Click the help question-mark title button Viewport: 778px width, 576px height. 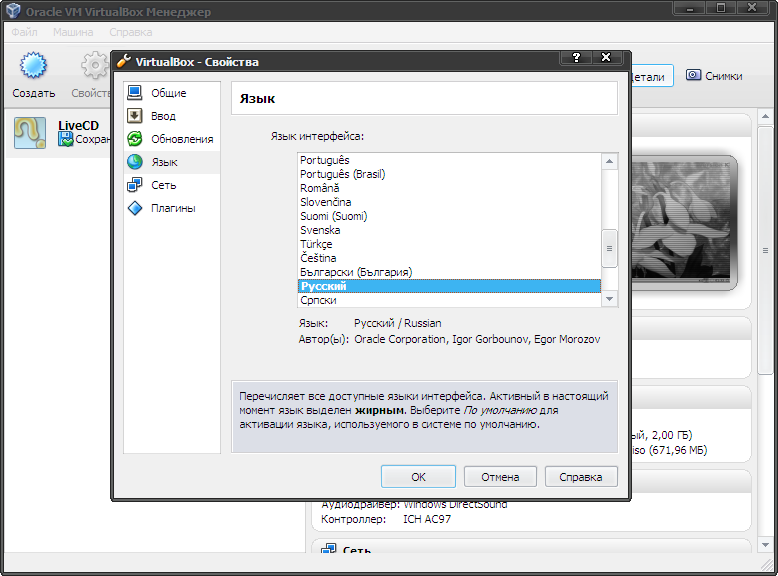[x=576, y=58]
